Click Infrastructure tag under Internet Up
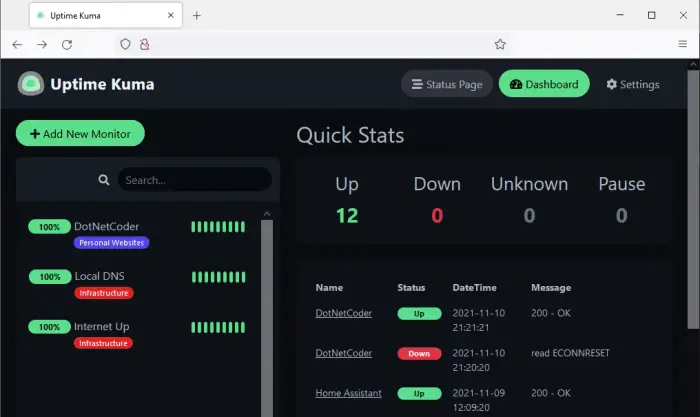 (104, 343)
